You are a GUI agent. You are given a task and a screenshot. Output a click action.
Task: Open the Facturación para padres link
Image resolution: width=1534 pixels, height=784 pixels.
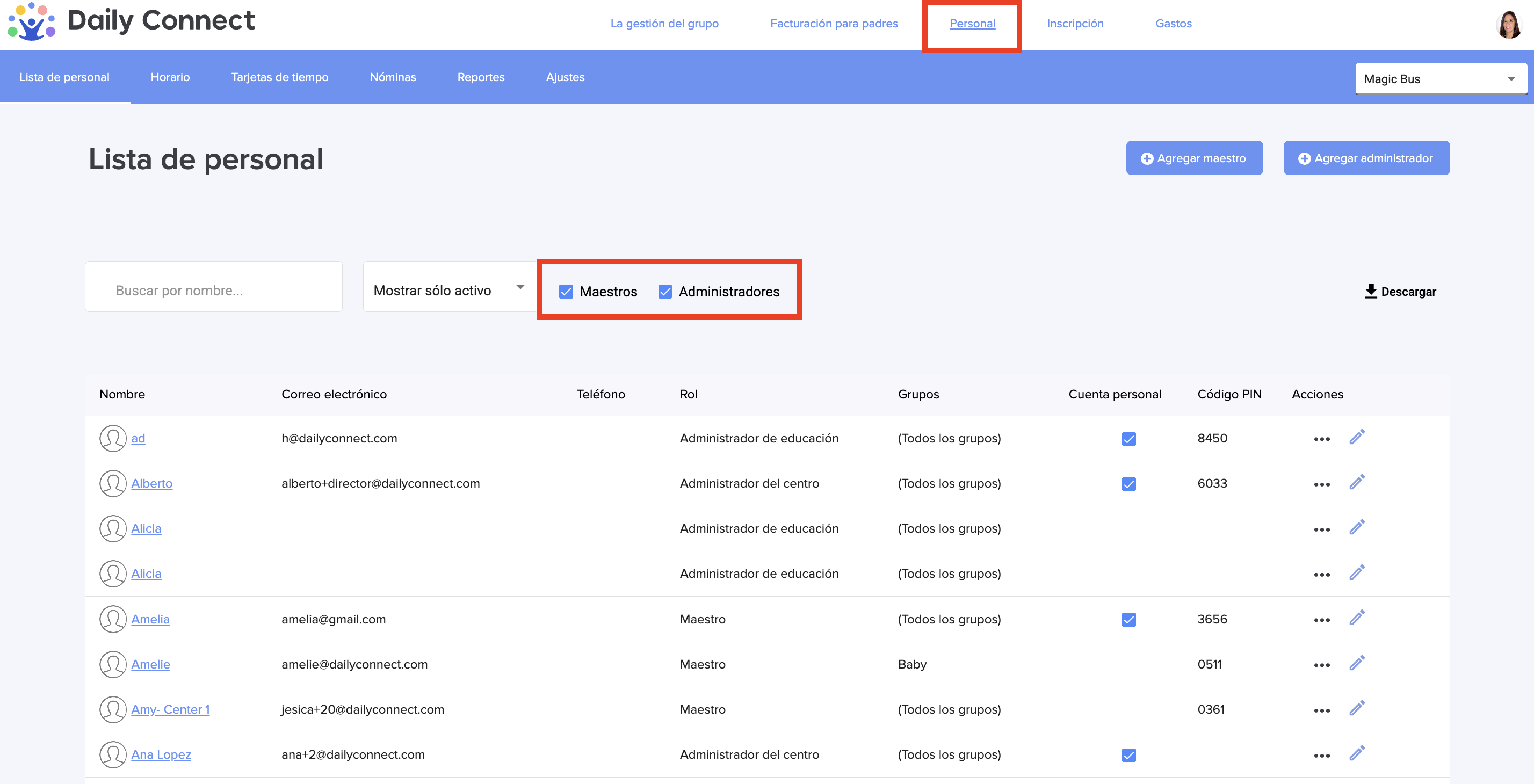[x=833, y=23]
